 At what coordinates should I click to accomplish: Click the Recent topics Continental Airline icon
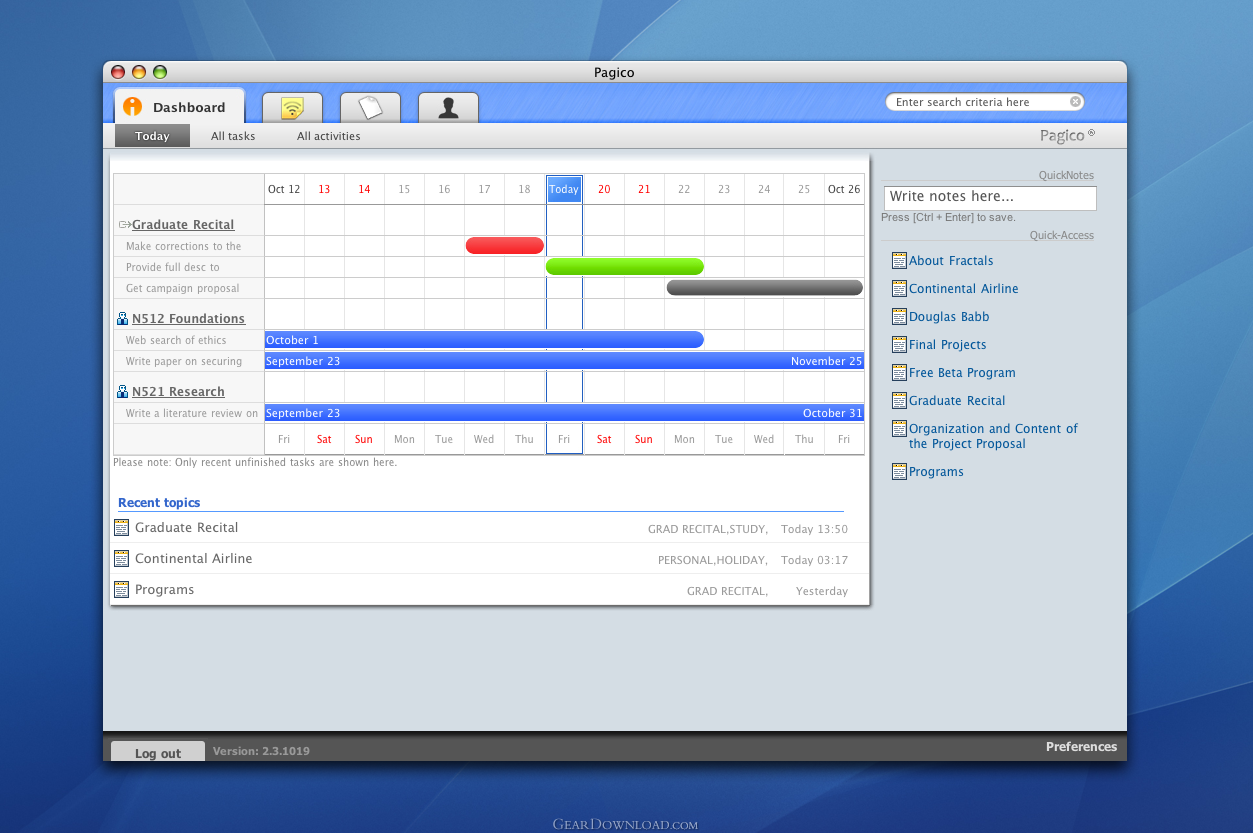click(121, 558)
